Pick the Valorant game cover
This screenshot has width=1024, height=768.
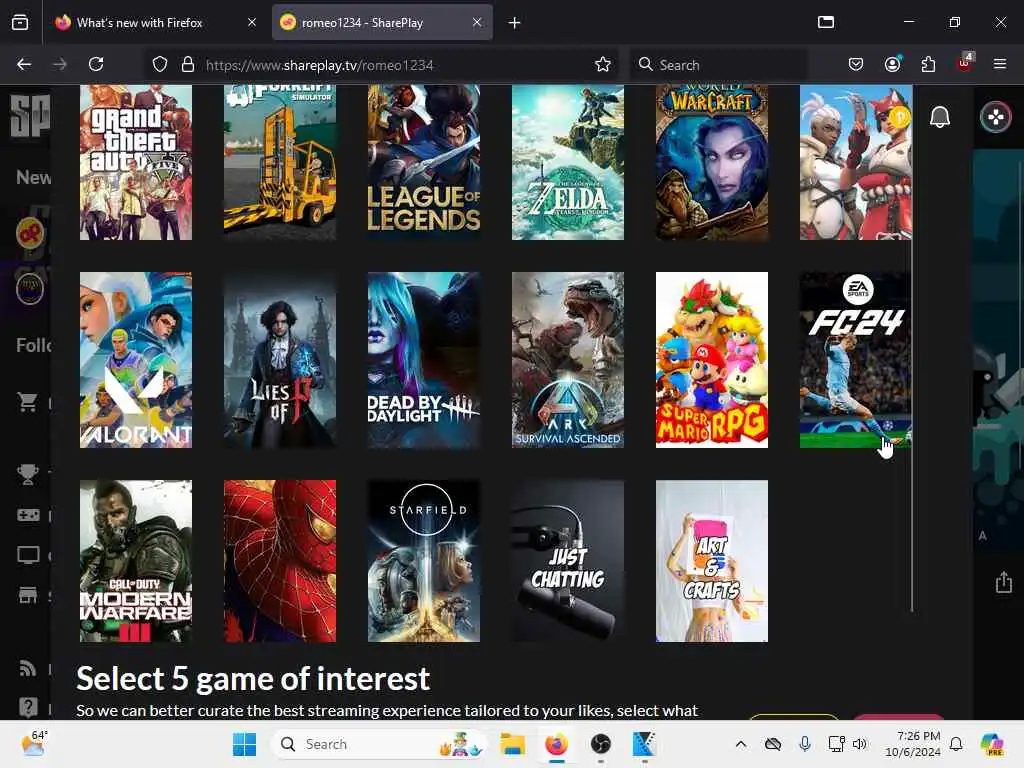click(136, 360)
